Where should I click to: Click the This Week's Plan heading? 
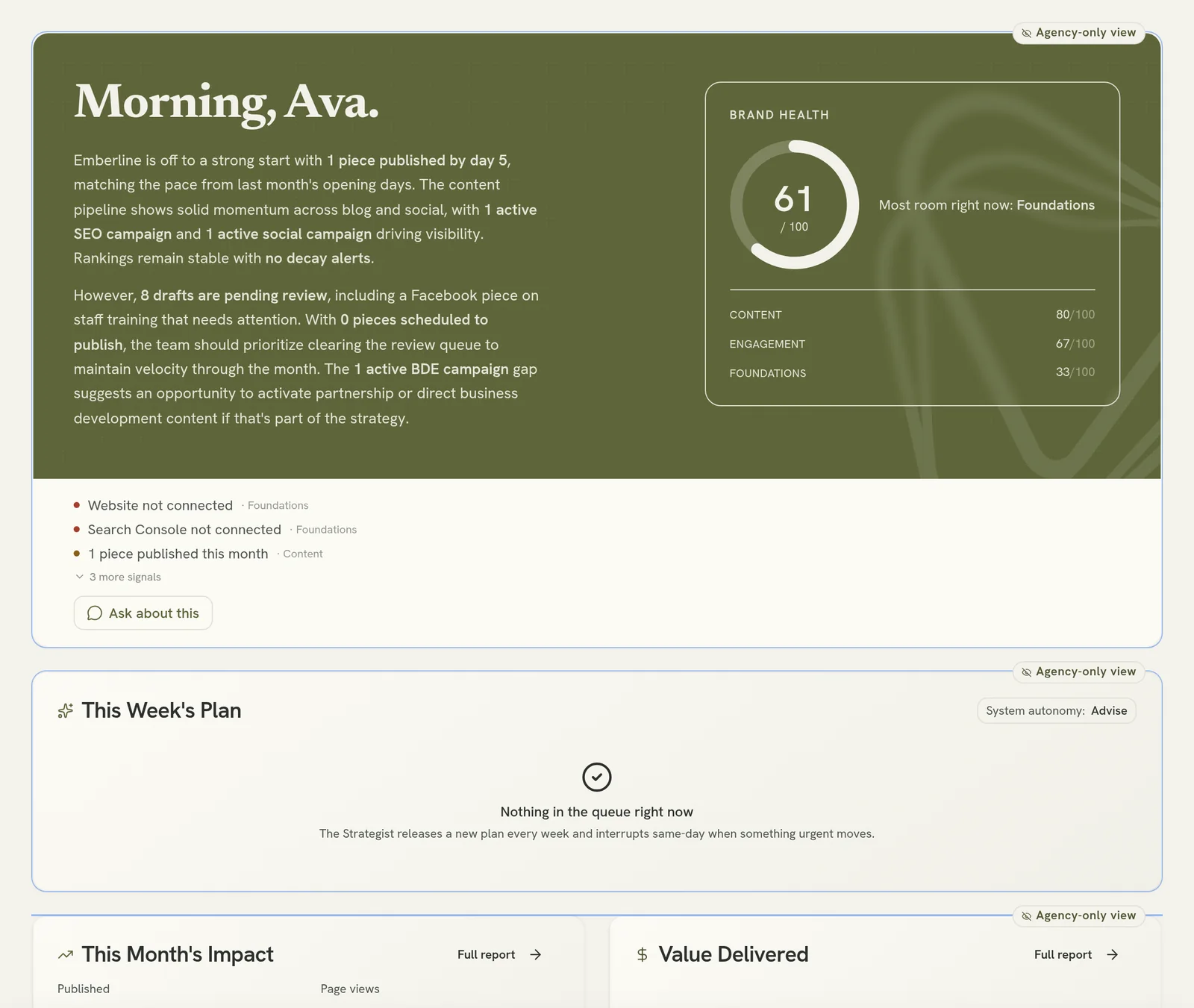click(161, 710)
